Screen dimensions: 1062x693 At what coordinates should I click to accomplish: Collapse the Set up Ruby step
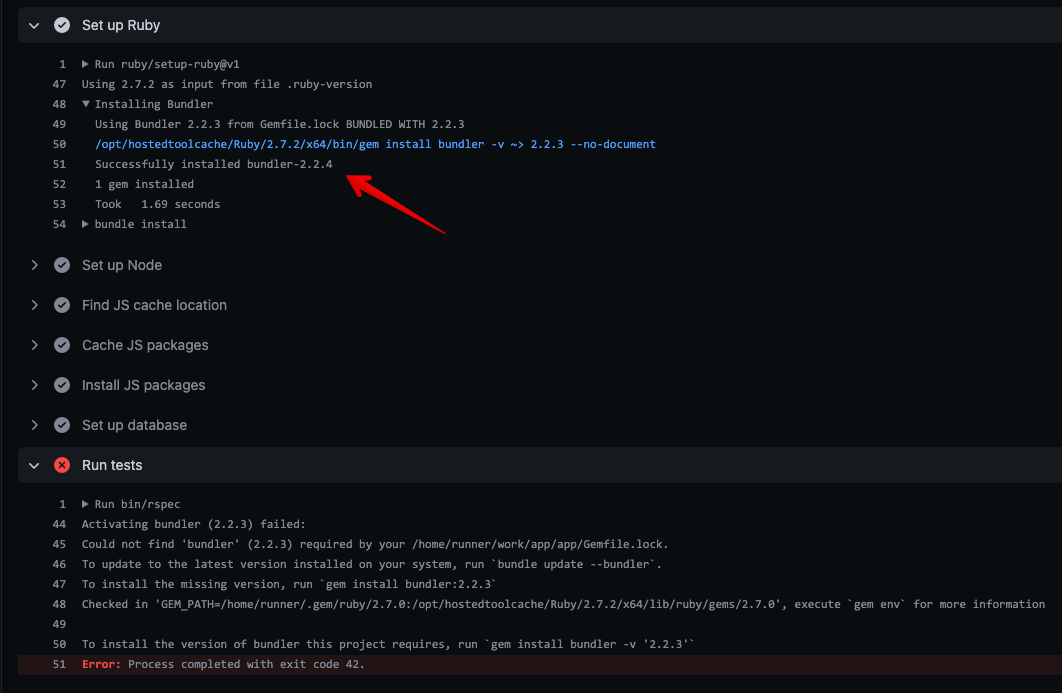(x=34, y=26)
